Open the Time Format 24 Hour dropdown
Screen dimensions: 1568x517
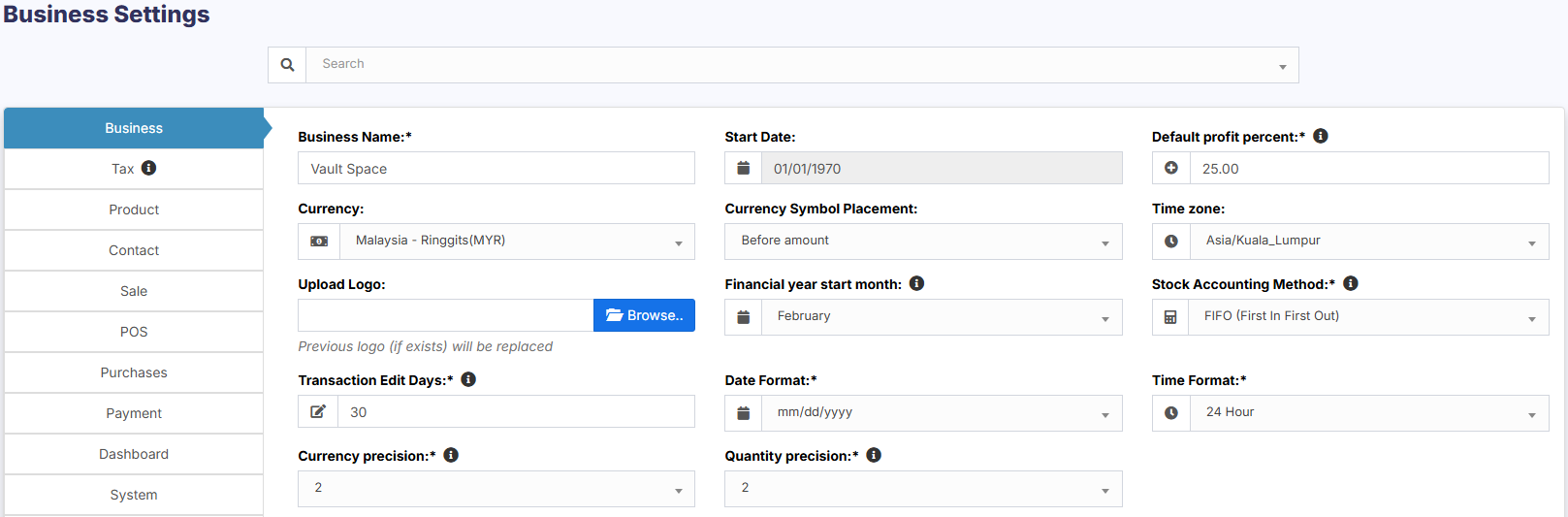(1368, 413)
